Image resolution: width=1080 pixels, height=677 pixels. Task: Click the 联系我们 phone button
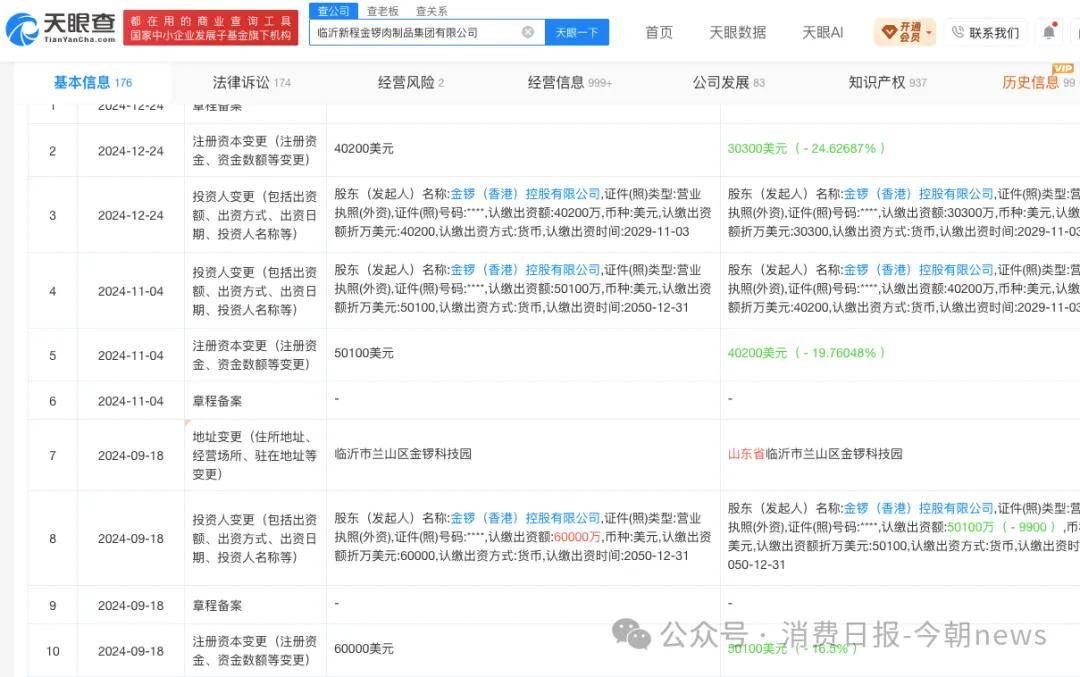(x=985, y=32)
